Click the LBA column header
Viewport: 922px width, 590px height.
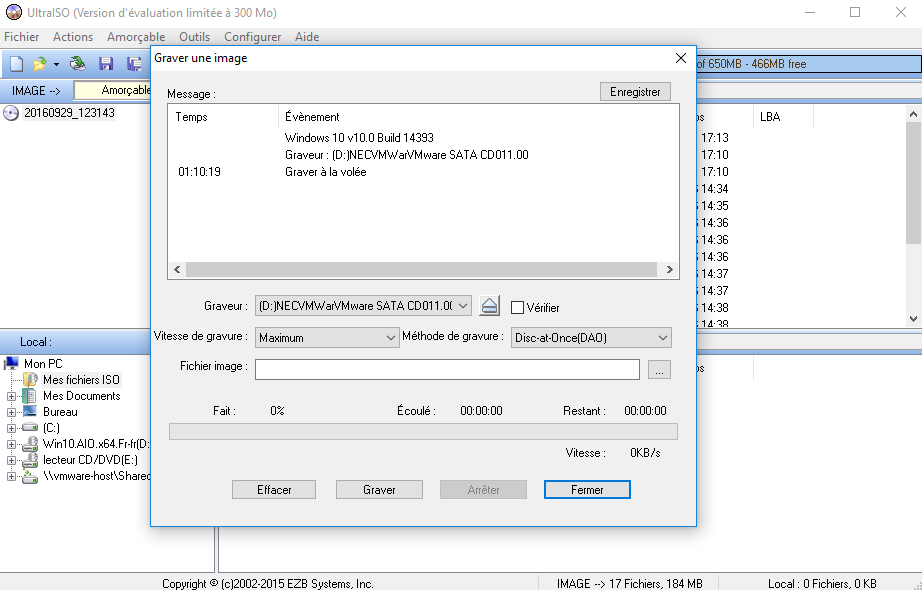[783, 116]
